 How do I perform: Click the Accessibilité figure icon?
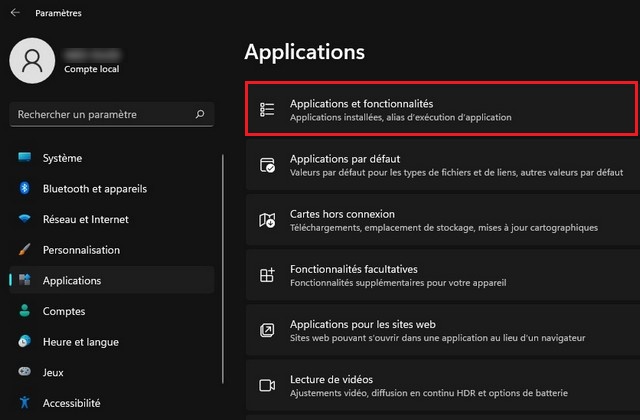tap(24, 402)
